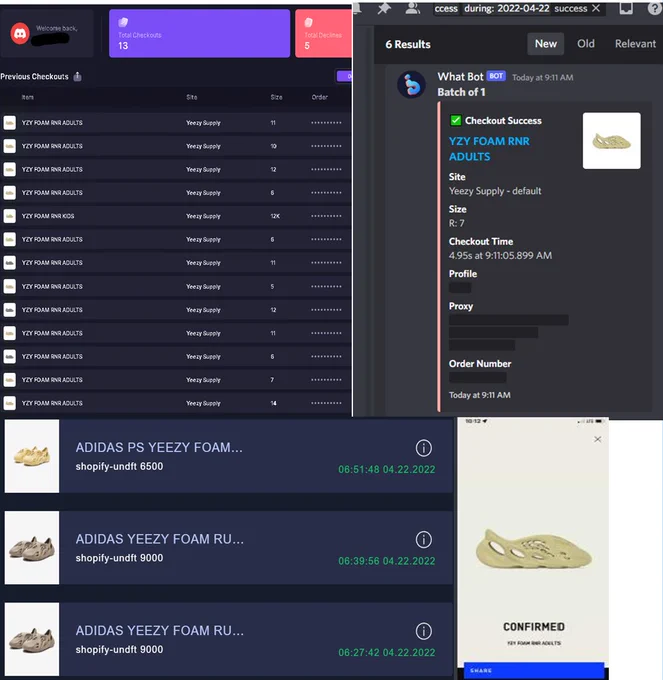The width and height of the screenshot is (663, 680).
Task: Reveal hidden order number for size 14 row
Action: (326, 403)
